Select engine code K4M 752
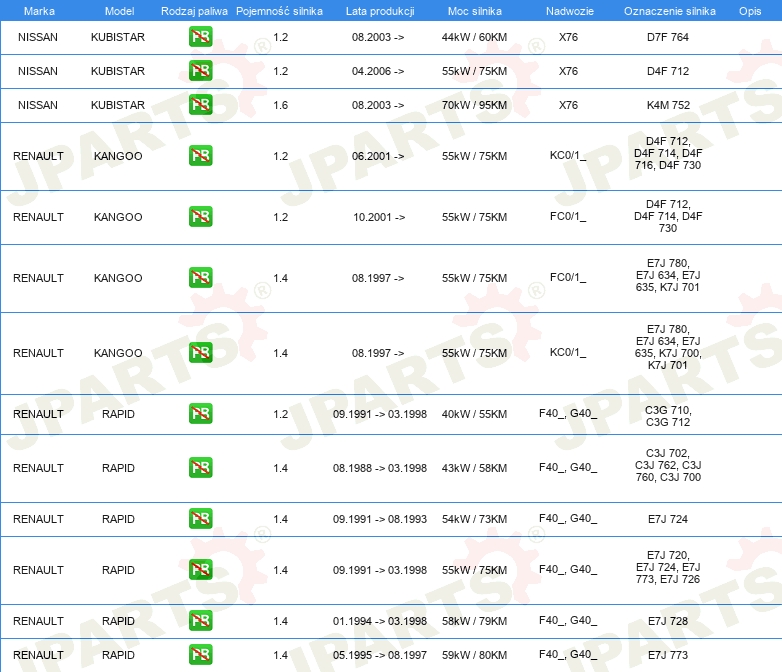 point(668,105)
